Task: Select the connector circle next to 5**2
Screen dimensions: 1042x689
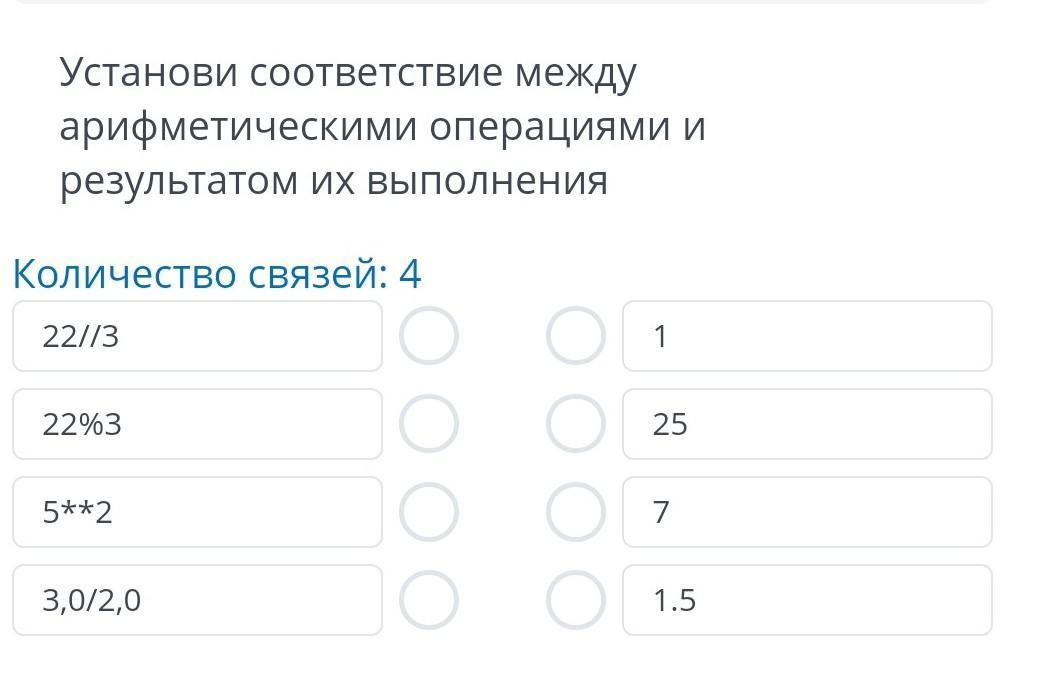Action: 429,512
